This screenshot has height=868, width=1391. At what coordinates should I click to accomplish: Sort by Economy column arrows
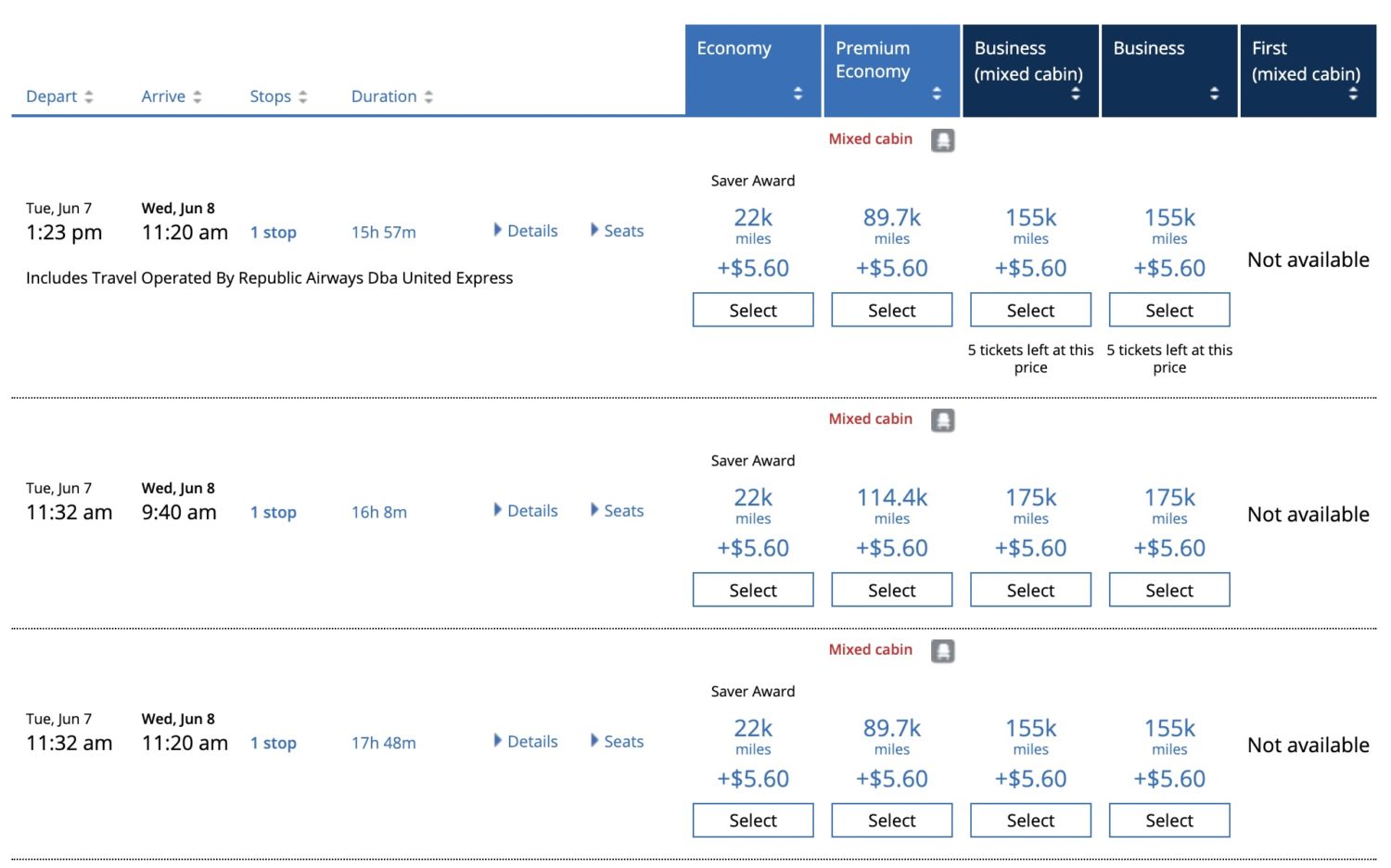pos(798,94)
